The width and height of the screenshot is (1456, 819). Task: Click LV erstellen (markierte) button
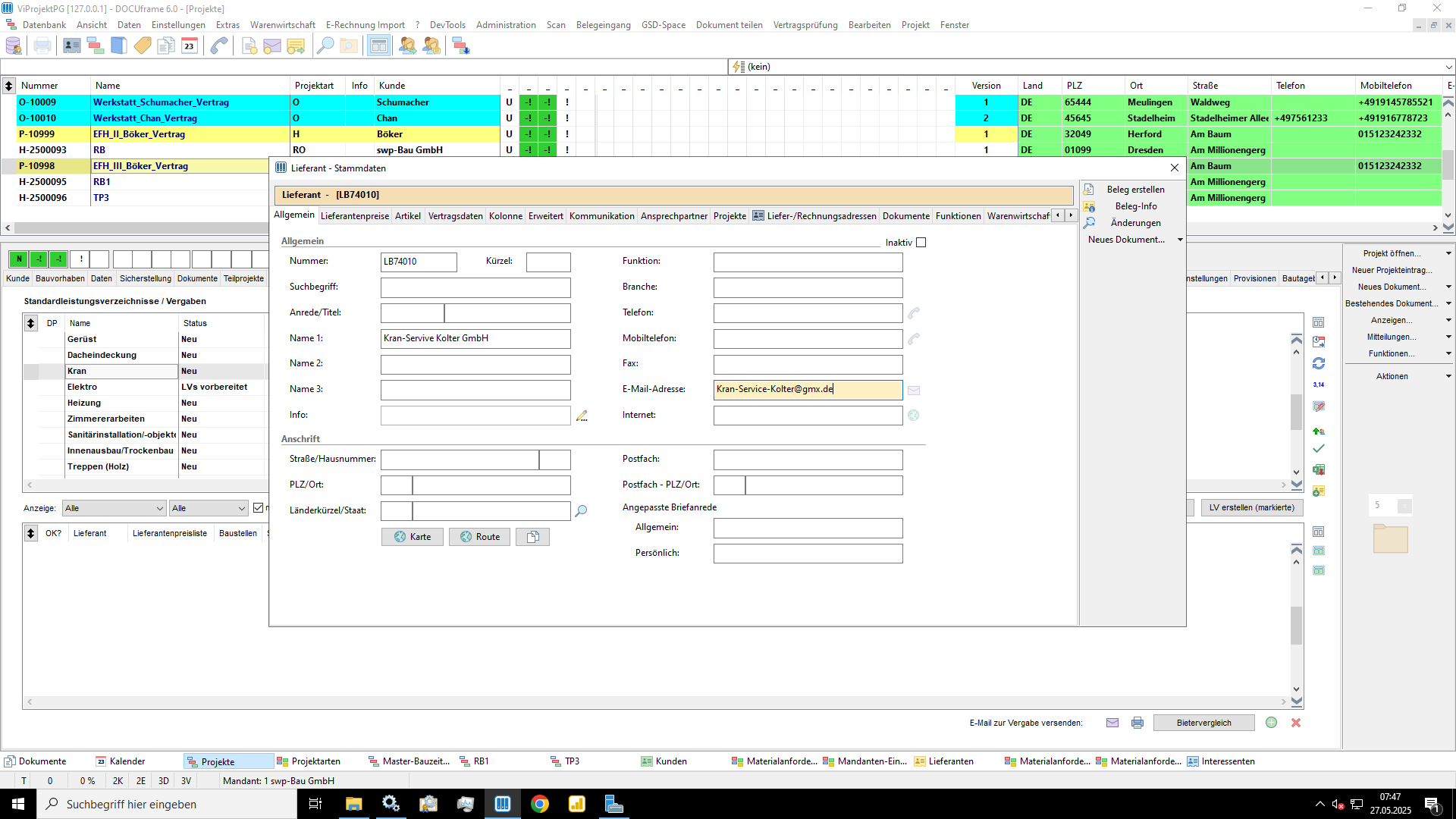click(1252, 507)
